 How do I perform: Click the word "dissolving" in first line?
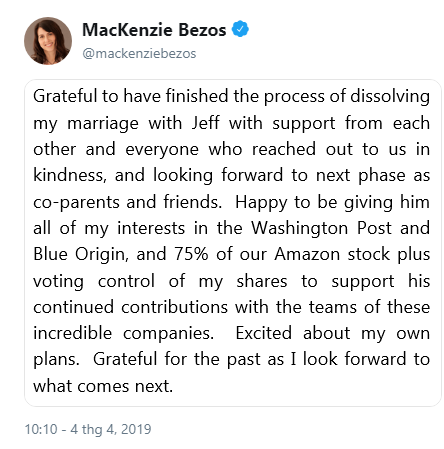(390, 96)
